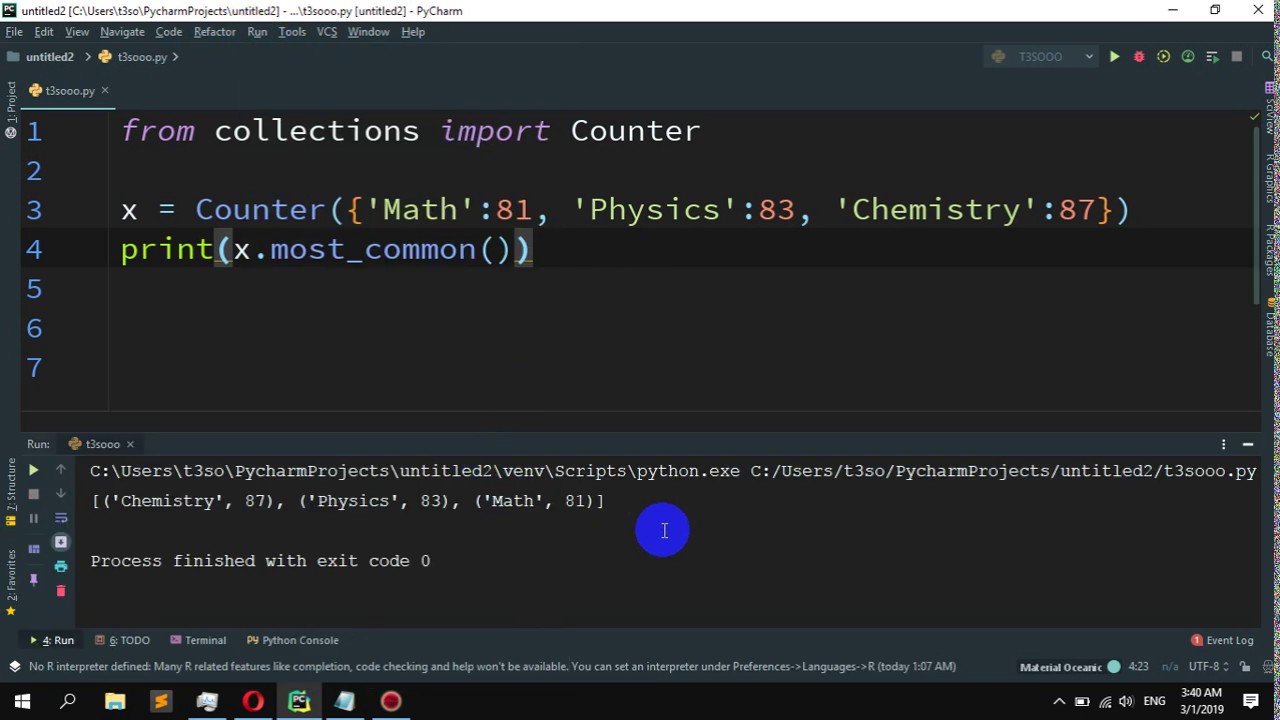This screenshot has height=720, width=1280.
Task: Open the Run menu
Action: pos(257,32)
